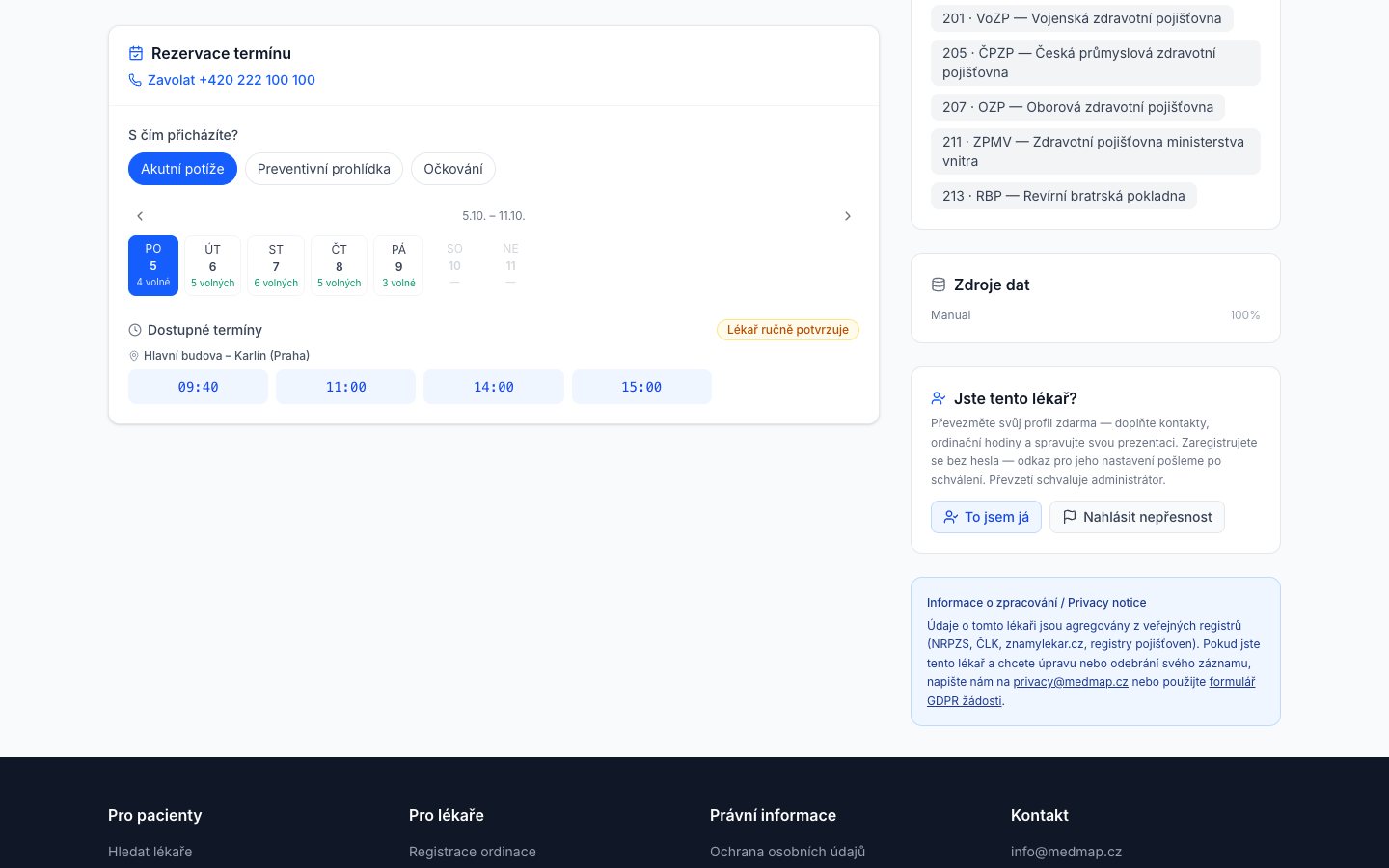
Task: Open the privacy@medmap.cz email link
Action: pyautogui.click(x=1071, y=682)
